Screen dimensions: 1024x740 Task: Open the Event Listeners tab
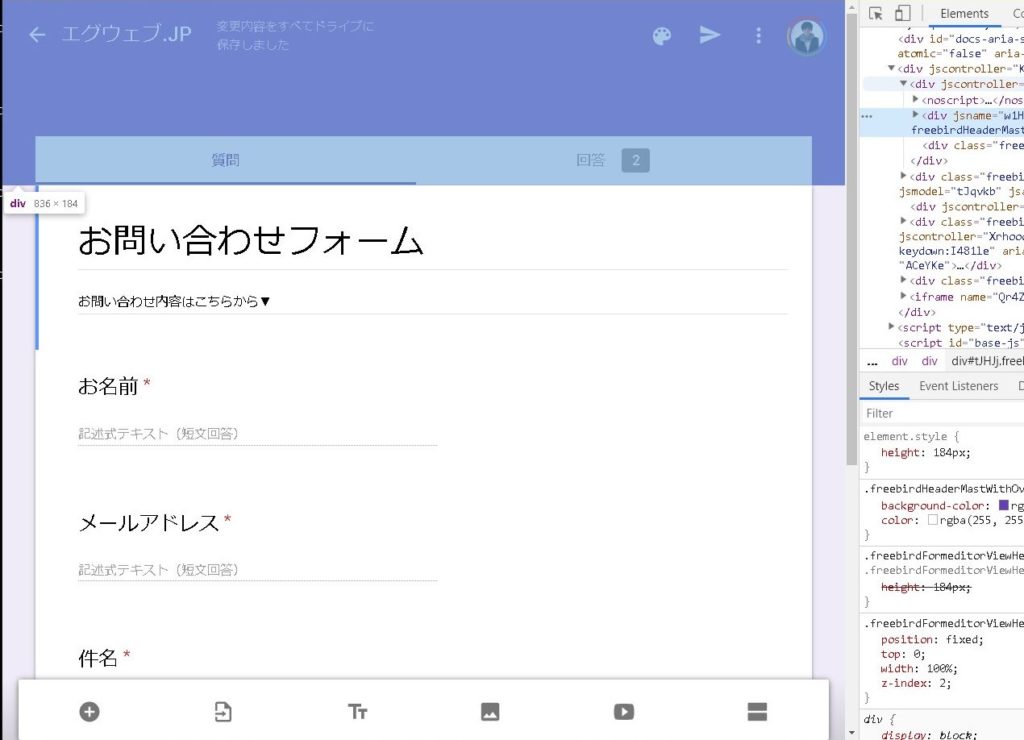958,386
